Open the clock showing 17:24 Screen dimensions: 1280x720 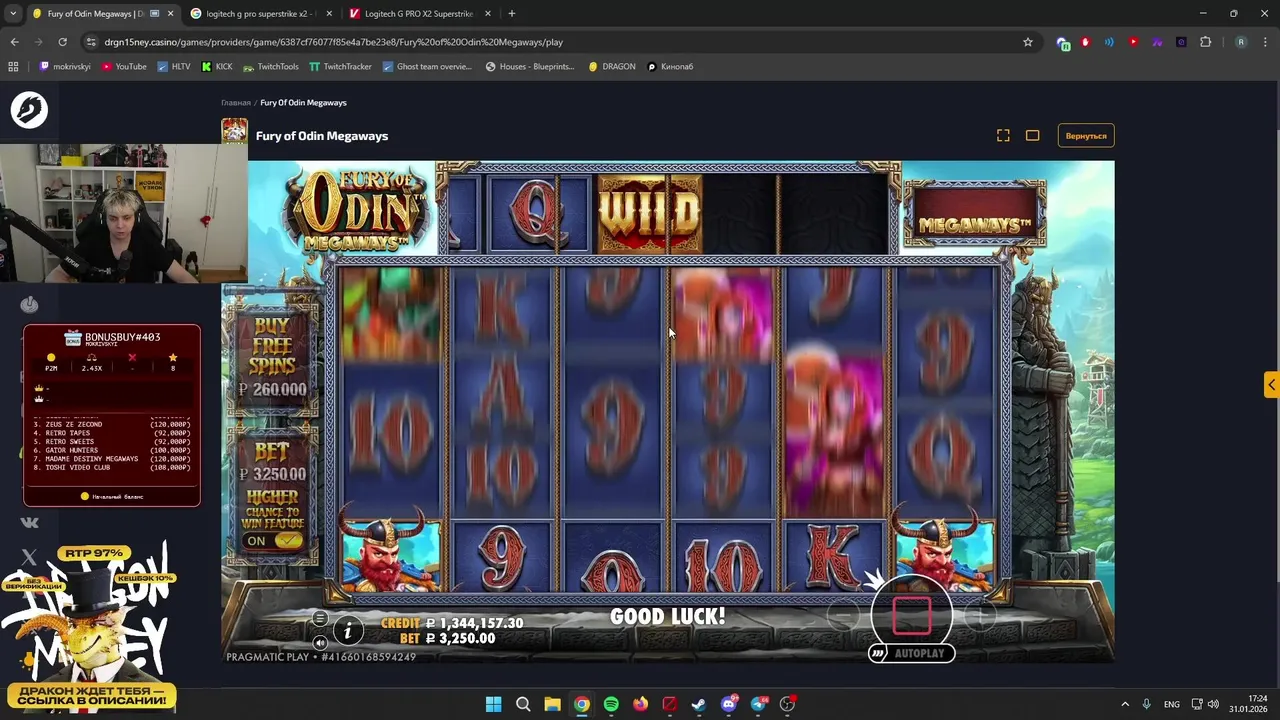[x=1248, y=704]
